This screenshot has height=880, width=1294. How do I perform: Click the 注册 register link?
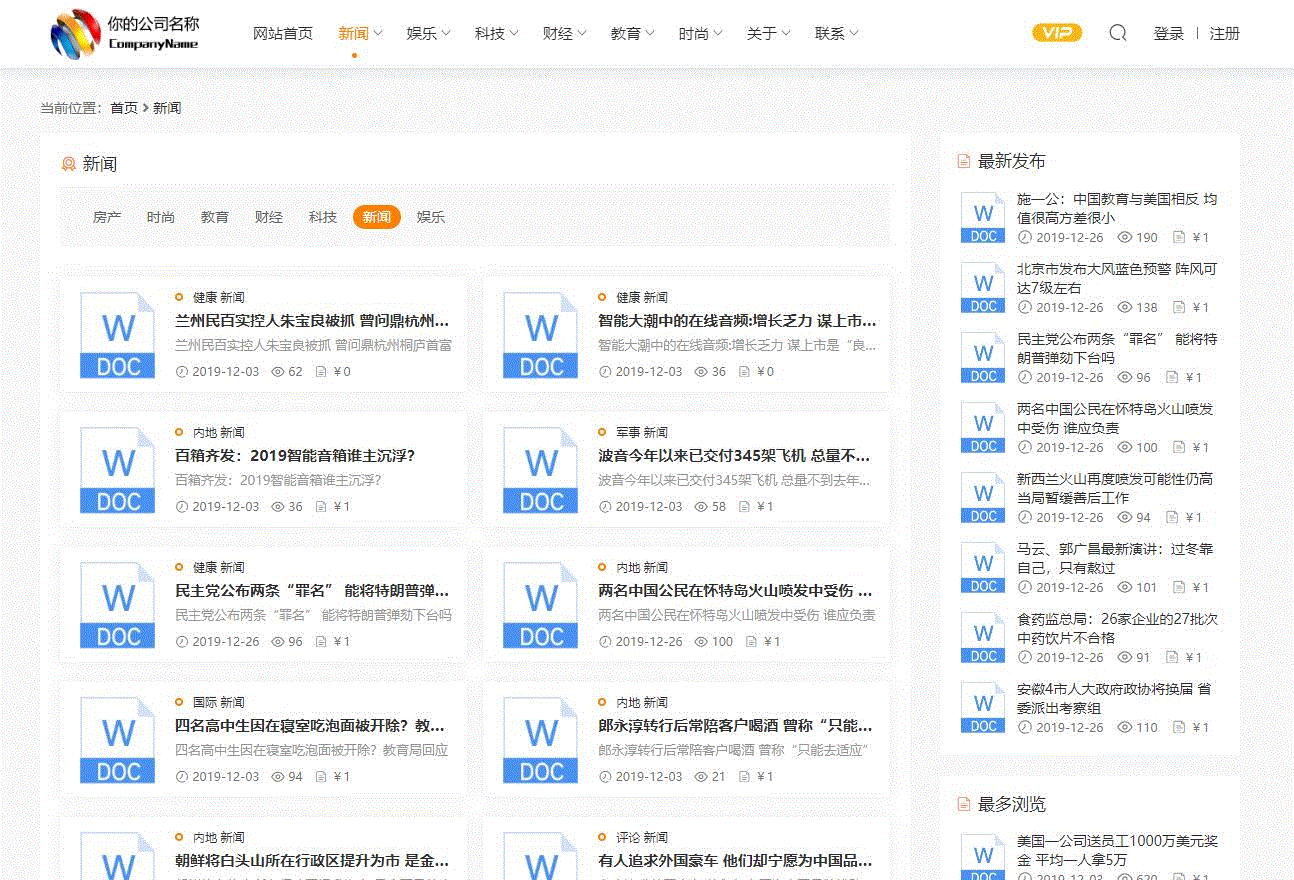point(1224,33)
